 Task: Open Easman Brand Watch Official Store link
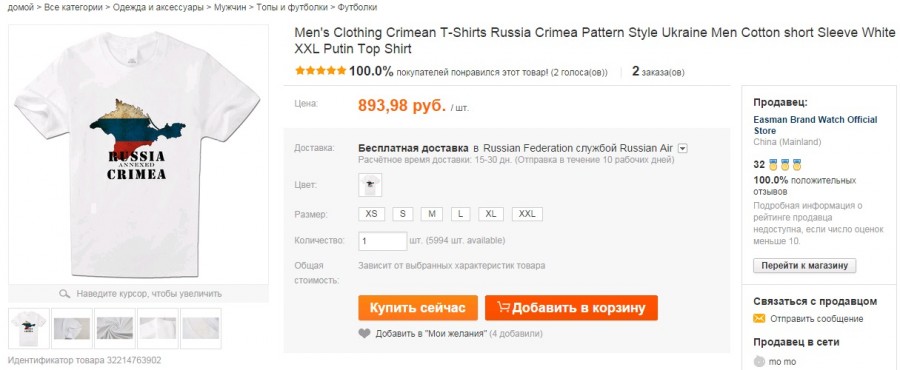(x=815, y=125)
